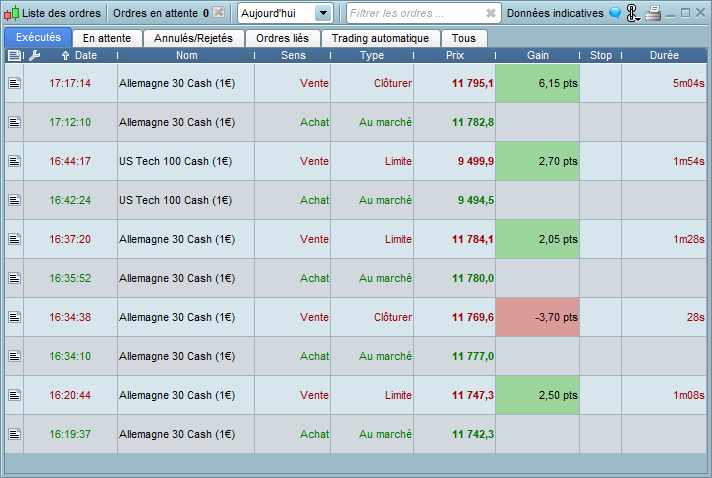Select price 9 499,9 cell

pyautogui.click(x=454, y=161)
